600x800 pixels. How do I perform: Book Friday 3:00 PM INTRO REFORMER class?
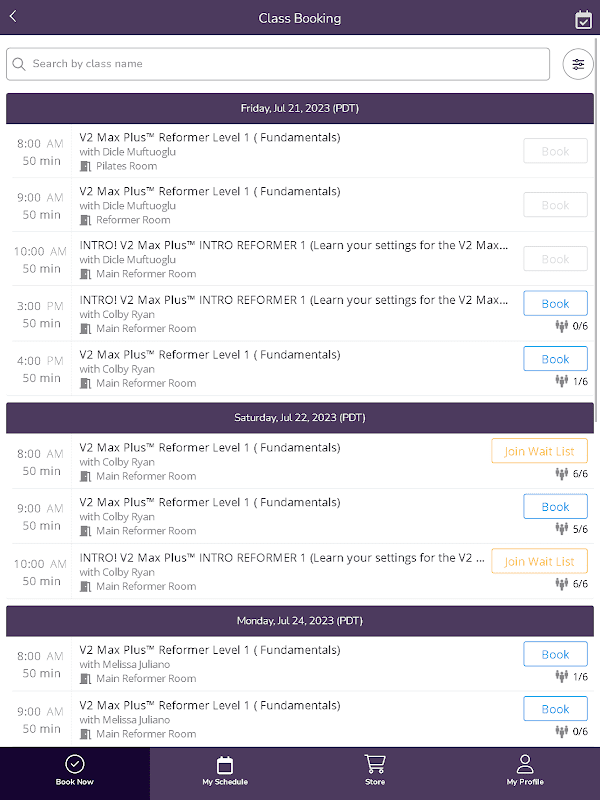coord(555,304)
